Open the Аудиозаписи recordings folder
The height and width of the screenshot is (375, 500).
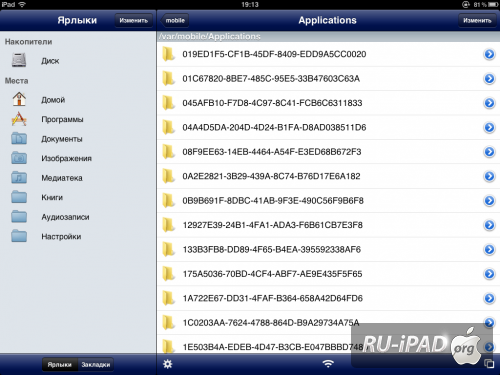[x=78, y=217]
